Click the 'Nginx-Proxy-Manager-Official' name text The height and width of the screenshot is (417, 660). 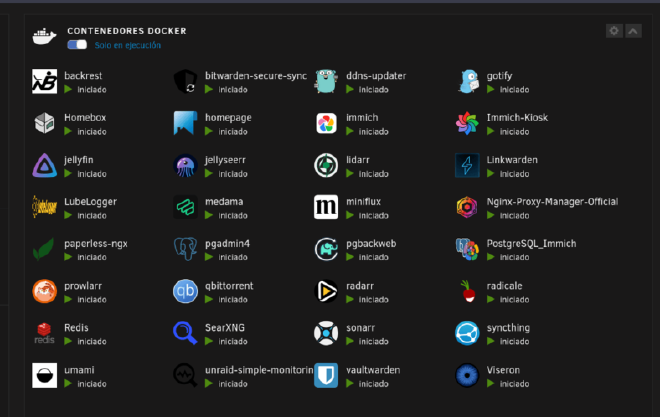pyautogui.click(x=552, y=202)
